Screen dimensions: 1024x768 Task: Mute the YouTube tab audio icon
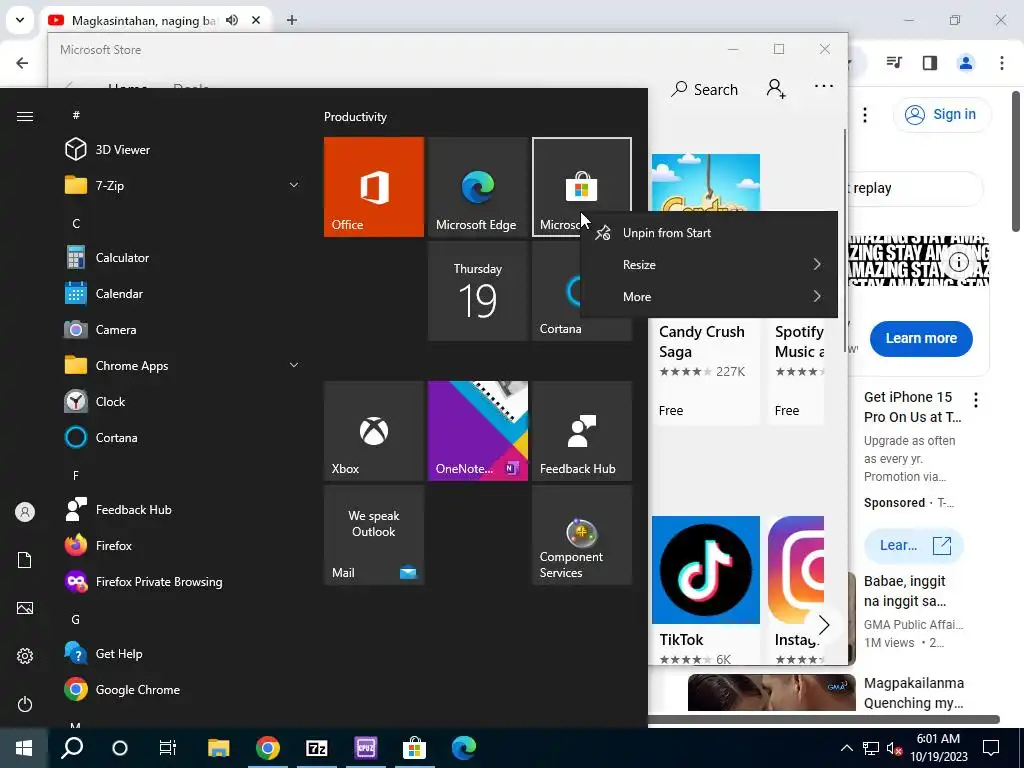(x=232, y=20)
